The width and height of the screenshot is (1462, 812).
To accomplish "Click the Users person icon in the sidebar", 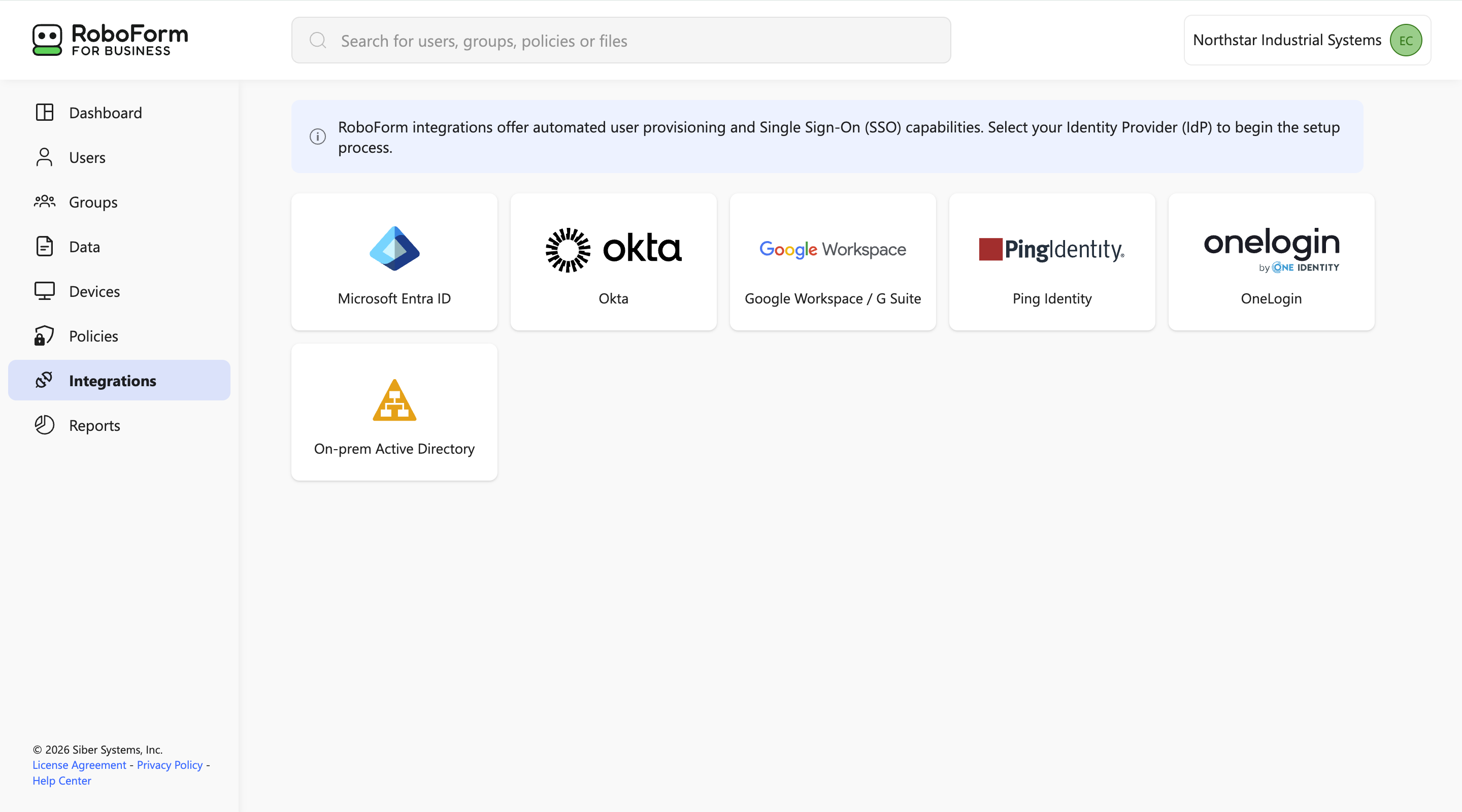I will tap(44, 157).
